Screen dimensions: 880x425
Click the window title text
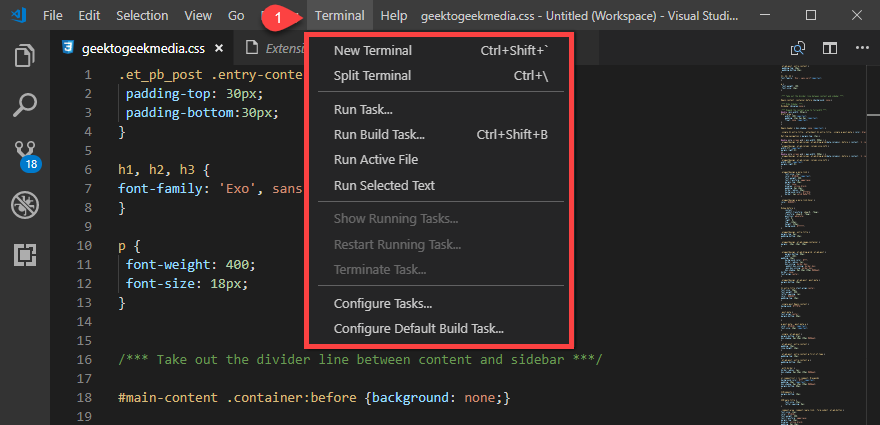580,16
